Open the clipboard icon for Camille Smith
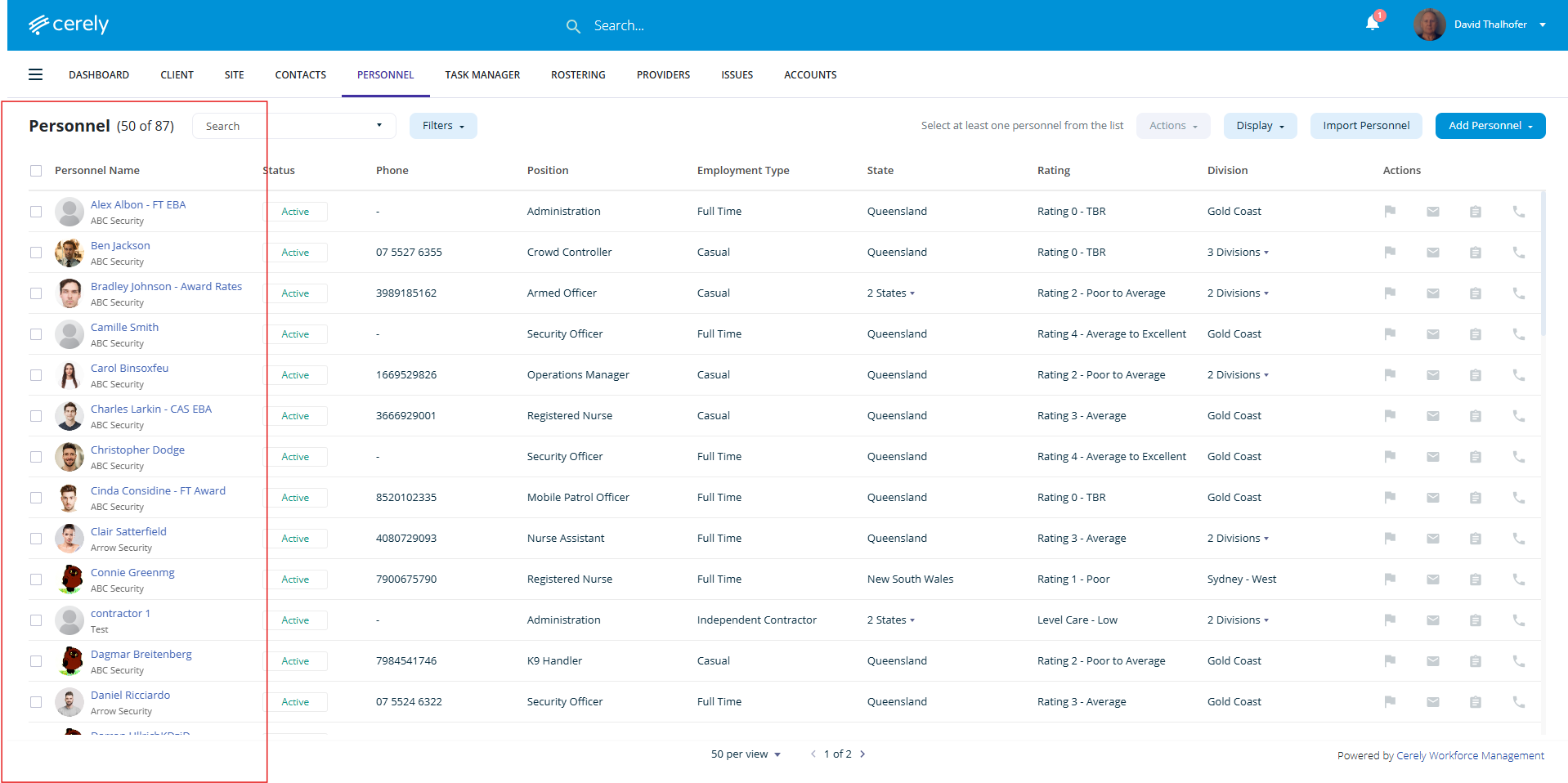Viewport: 1568px width, 783px height. (1476, 334)
